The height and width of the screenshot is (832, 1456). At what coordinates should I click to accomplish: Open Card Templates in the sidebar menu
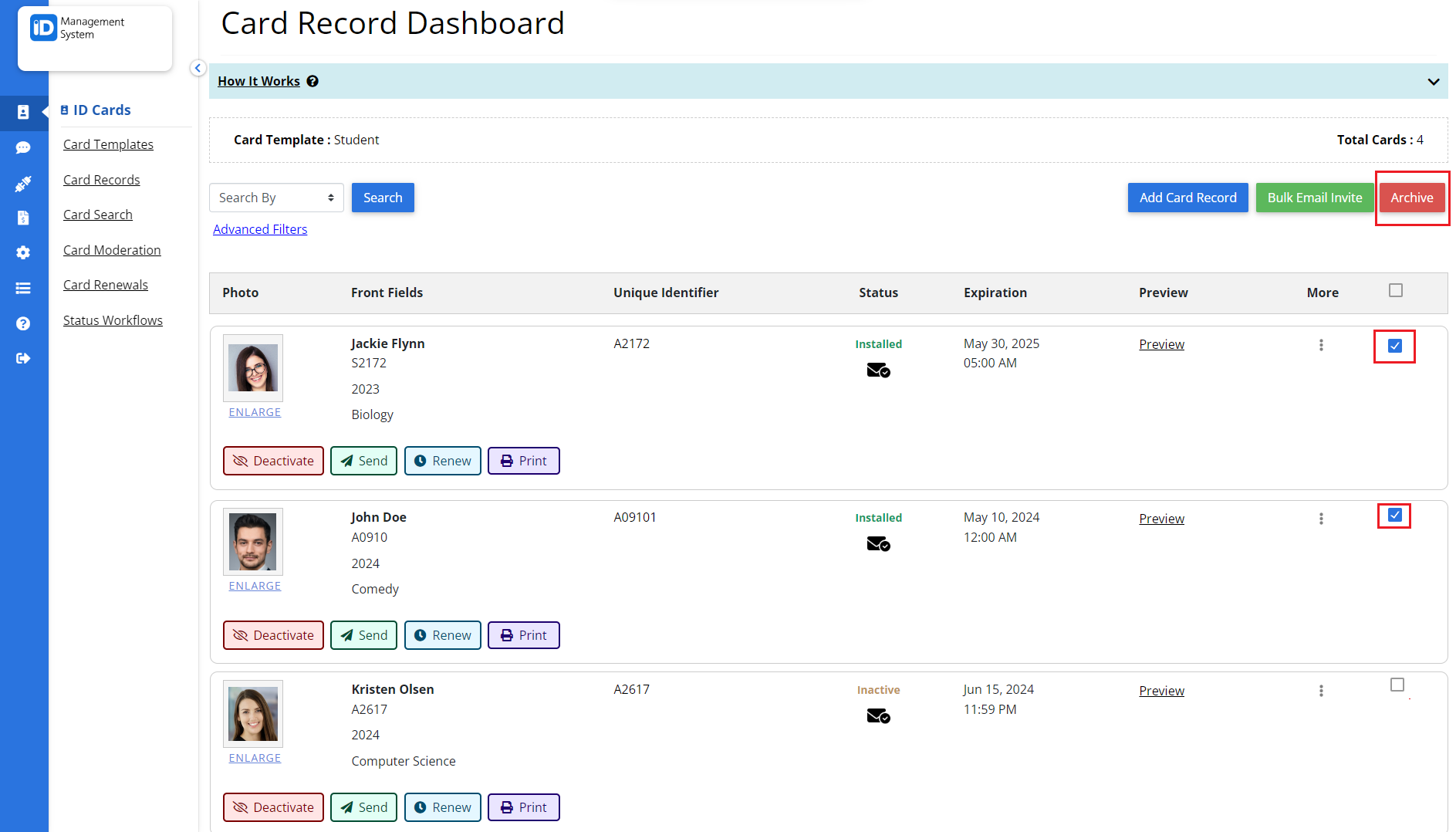pos(108,144)
